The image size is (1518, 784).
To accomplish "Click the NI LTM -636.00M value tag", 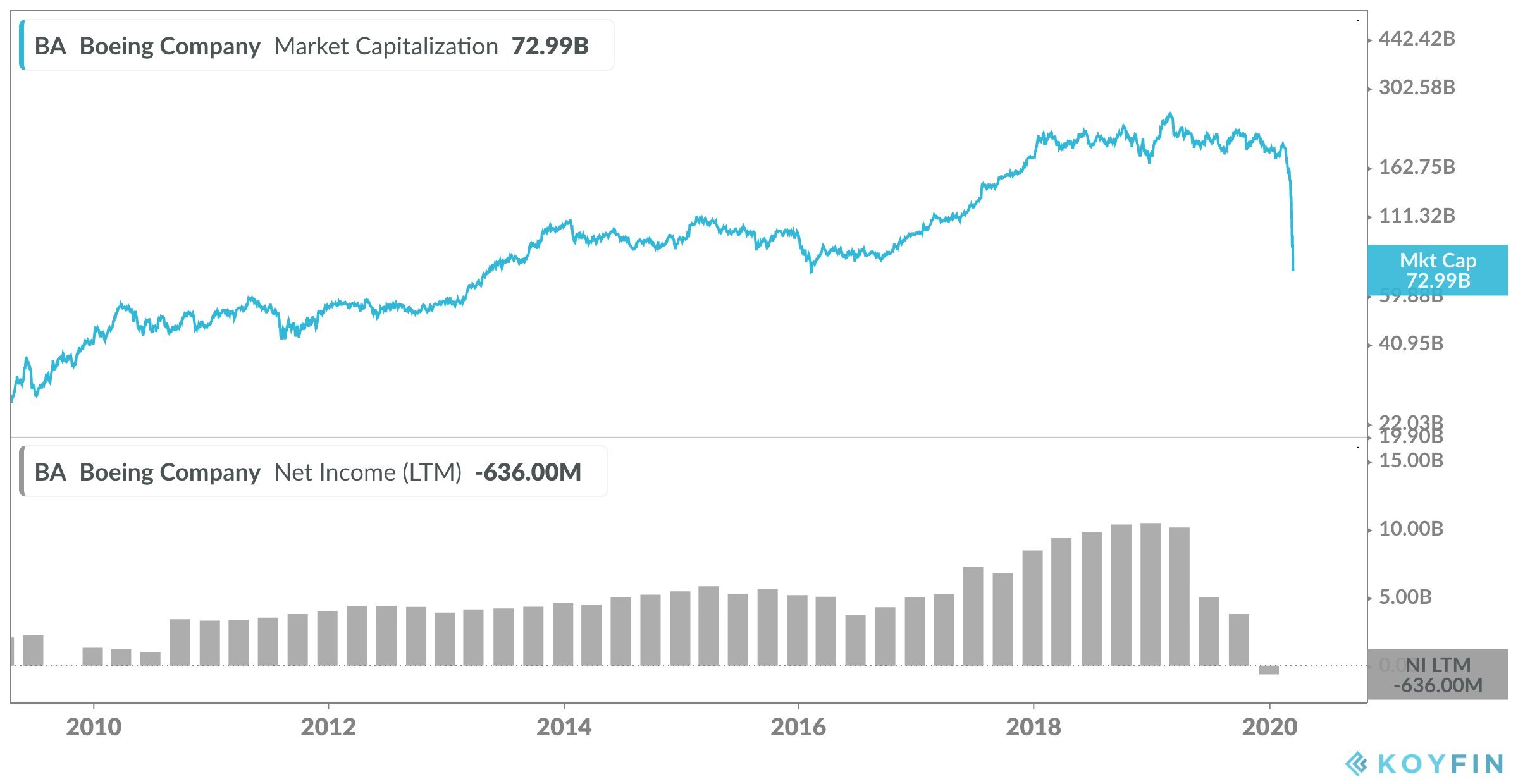I will coord(1438,675).
